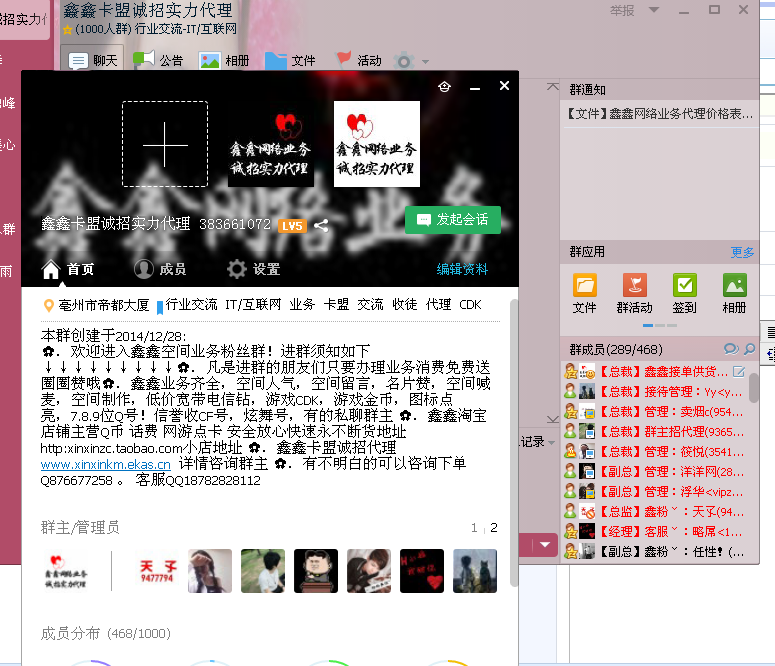Viewport: 775px width, 666px height.
Task: Click the member list chat bubble icon
Action: coord(731,349)
